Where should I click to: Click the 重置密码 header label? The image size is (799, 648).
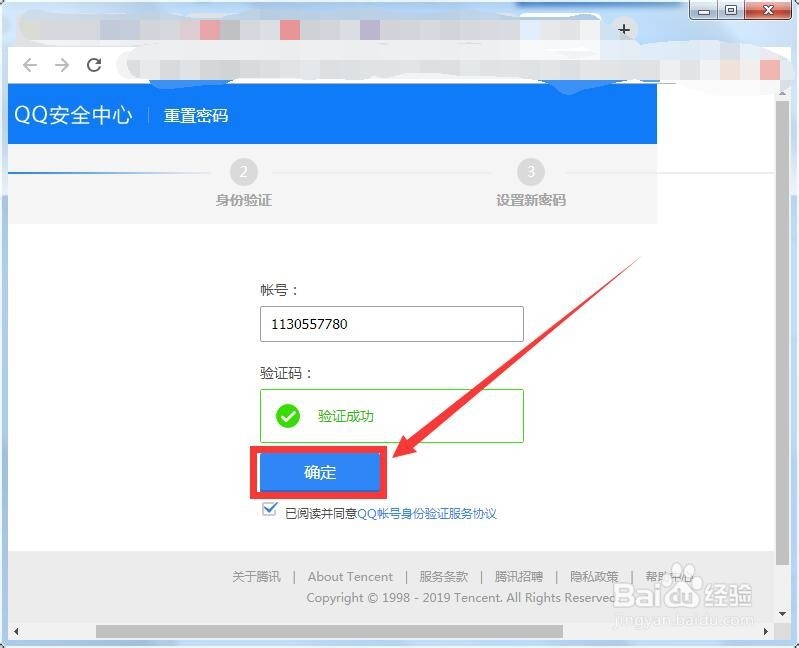pyautogui.click(x=196, y=116)
